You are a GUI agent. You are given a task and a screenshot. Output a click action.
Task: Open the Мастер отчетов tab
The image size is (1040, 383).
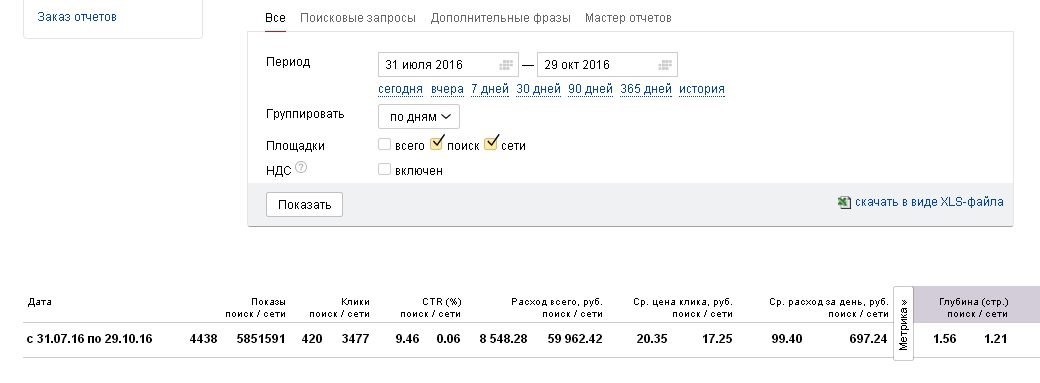click(628, 18)
